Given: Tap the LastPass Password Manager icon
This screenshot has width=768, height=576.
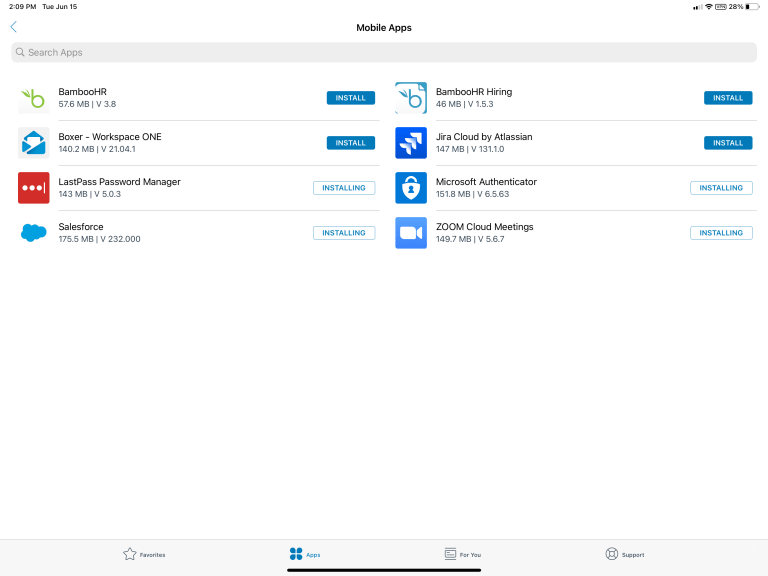Looking at the screenshot, I should point(33,188).
